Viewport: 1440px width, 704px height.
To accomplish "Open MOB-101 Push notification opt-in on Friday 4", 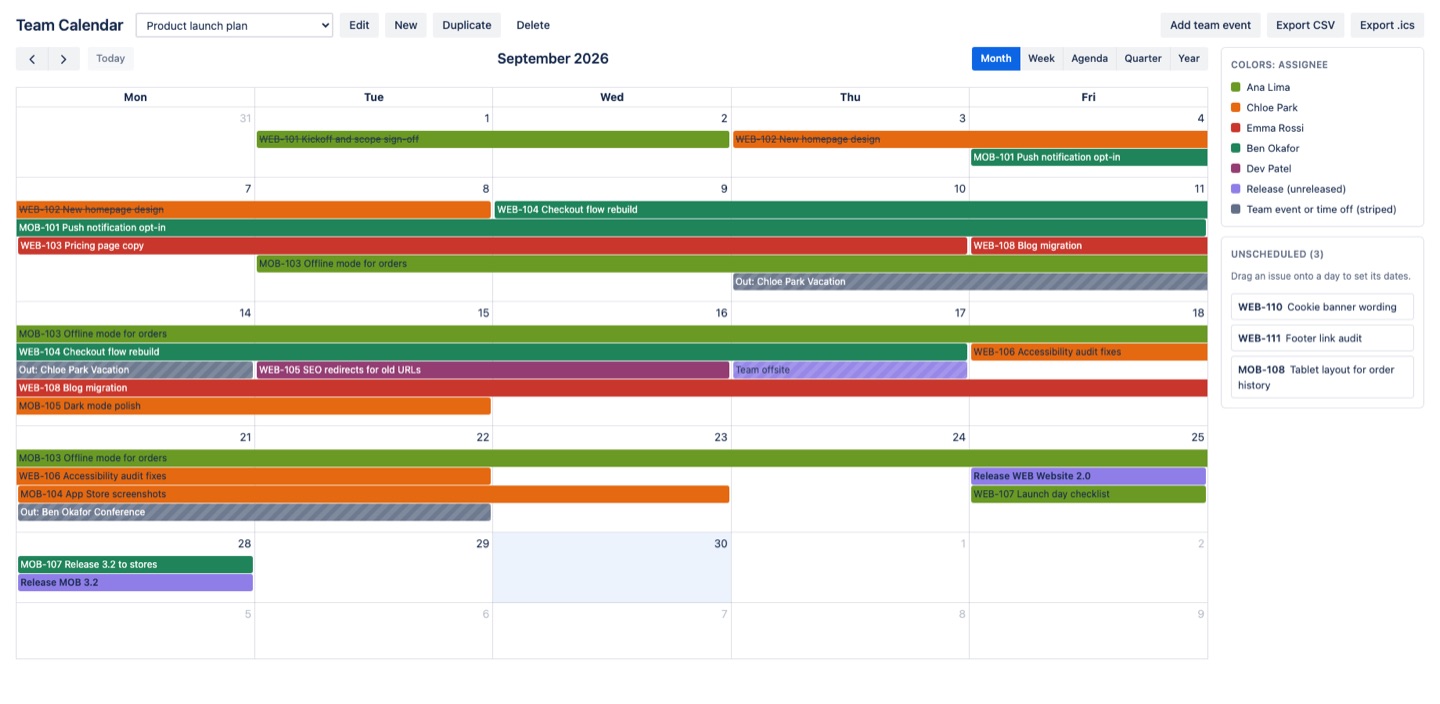I will tap(1089, 158).
